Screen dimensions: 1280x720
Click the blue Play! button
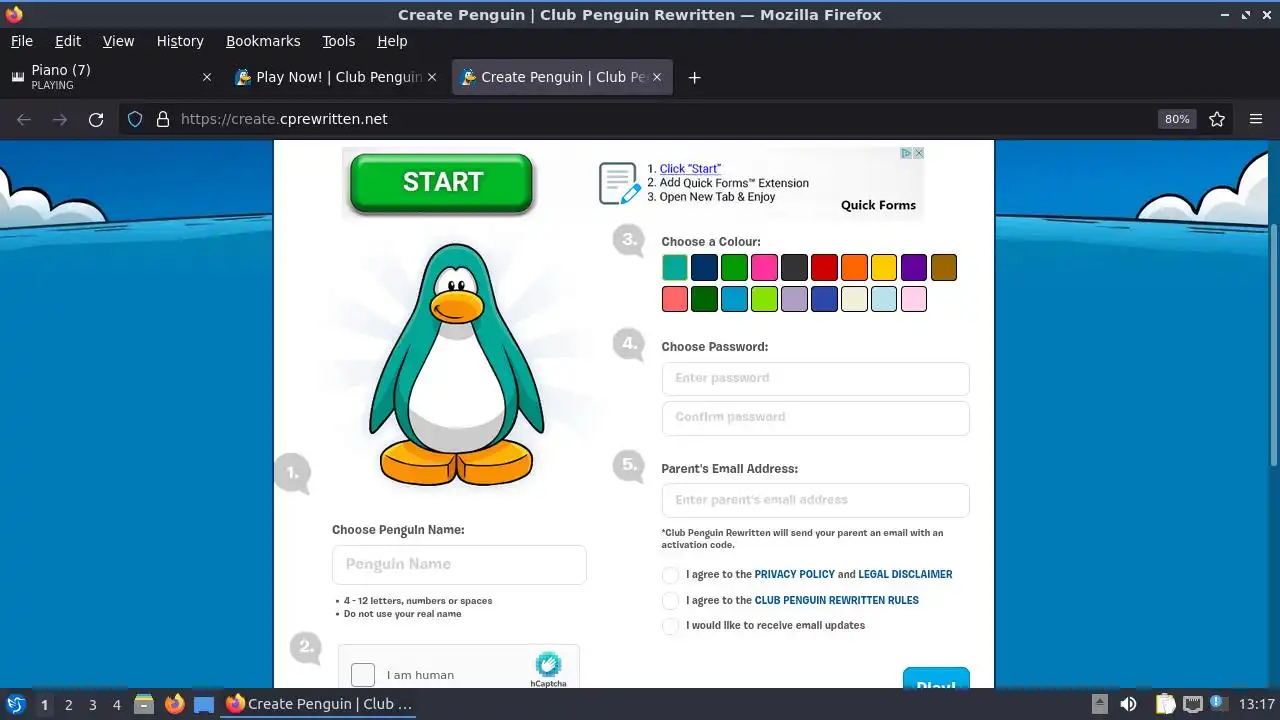point(936,679)
